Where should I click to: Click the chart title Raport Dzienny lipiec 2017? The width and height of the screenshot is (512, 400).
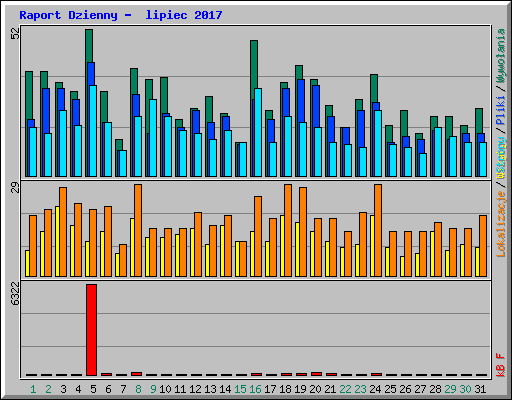pyautogui.click(x=121, y=15)
